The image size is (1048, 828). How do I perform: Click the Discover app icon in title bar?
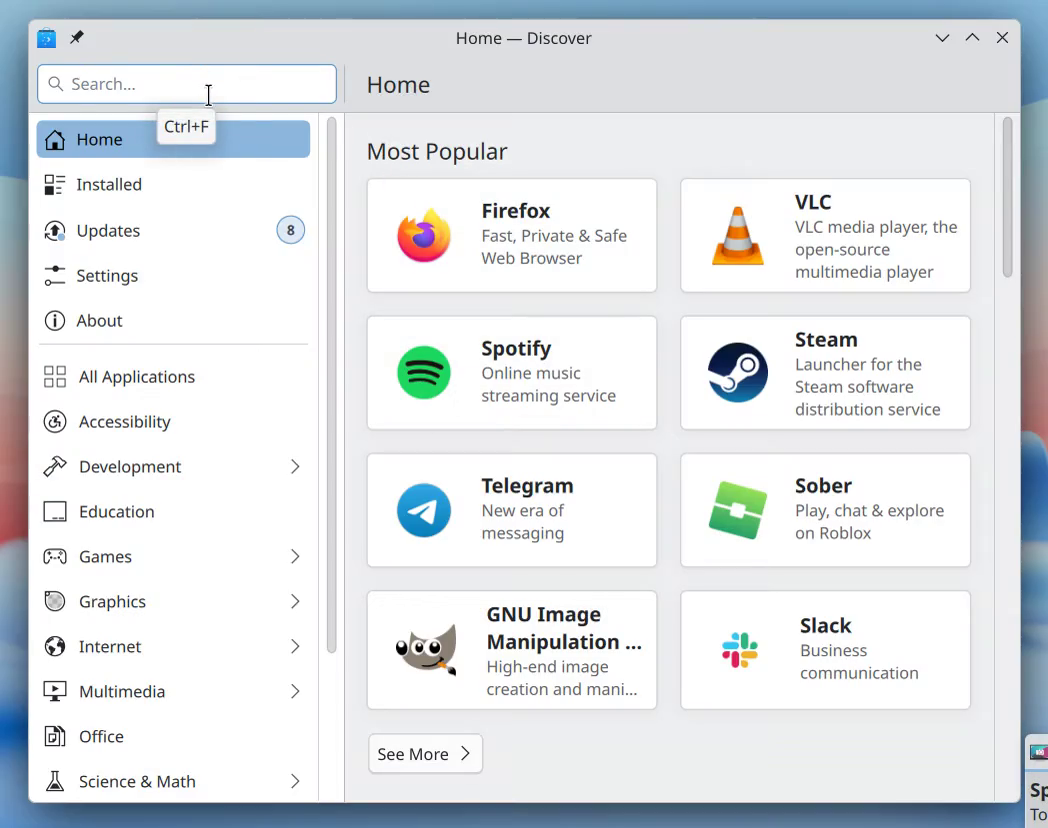46,38
